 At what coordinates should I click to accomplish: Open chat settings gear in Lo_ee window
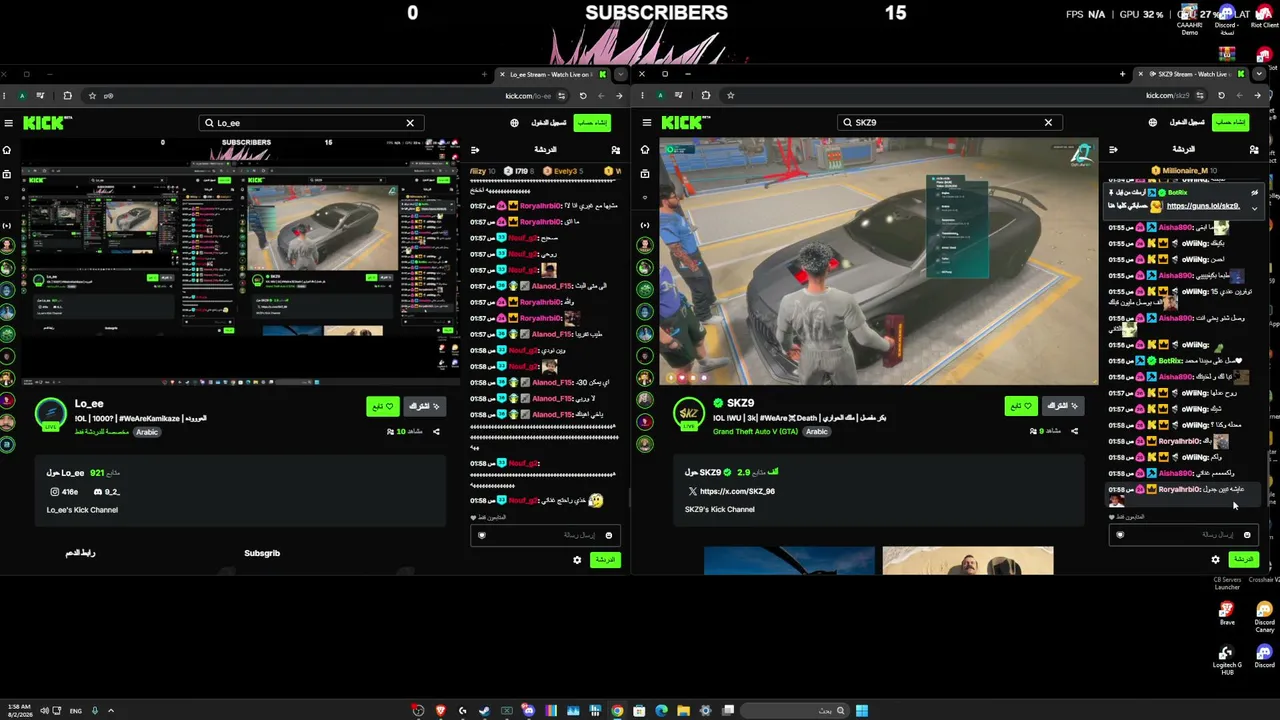tap(577, 560)
